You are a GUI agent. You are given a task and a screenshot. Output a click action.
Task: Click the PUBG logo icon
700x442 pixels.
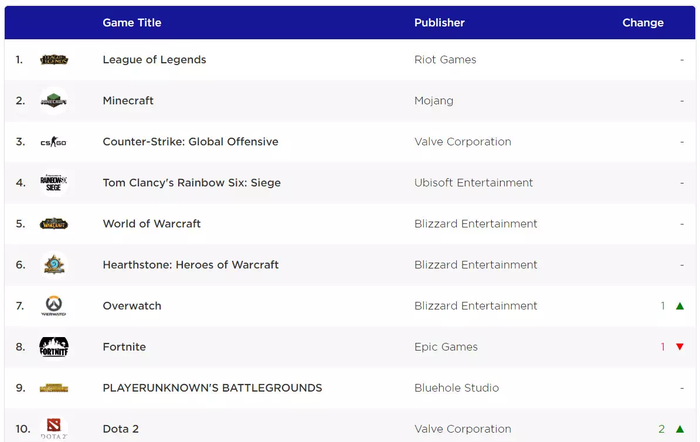coord(54,388)
